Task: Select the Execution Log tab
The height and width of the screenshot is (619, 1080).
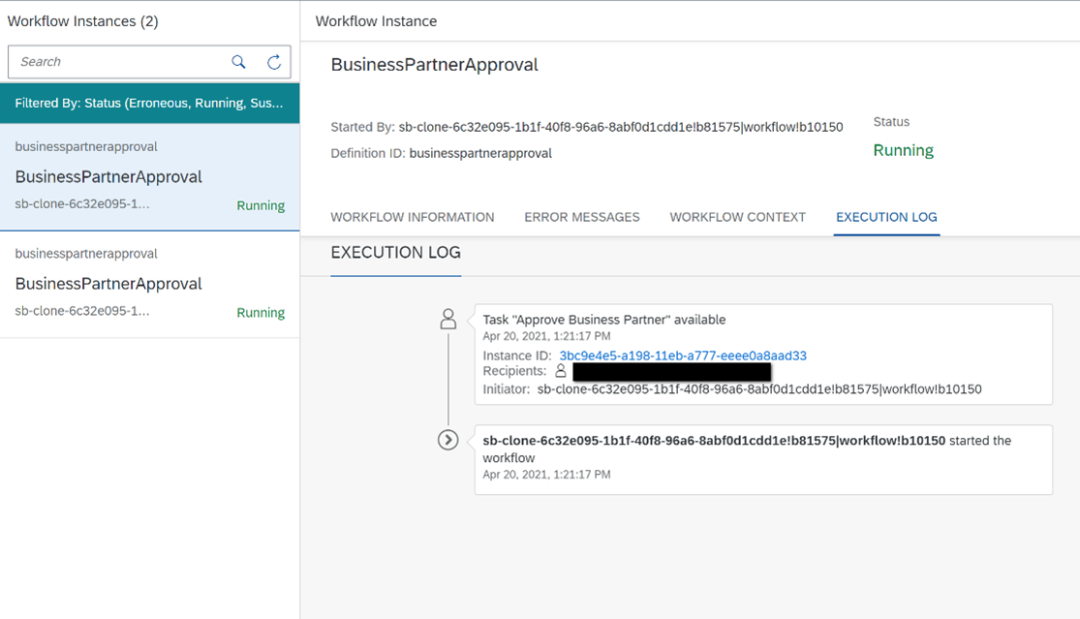Action: pyautogui.click(x=886, y=217)
